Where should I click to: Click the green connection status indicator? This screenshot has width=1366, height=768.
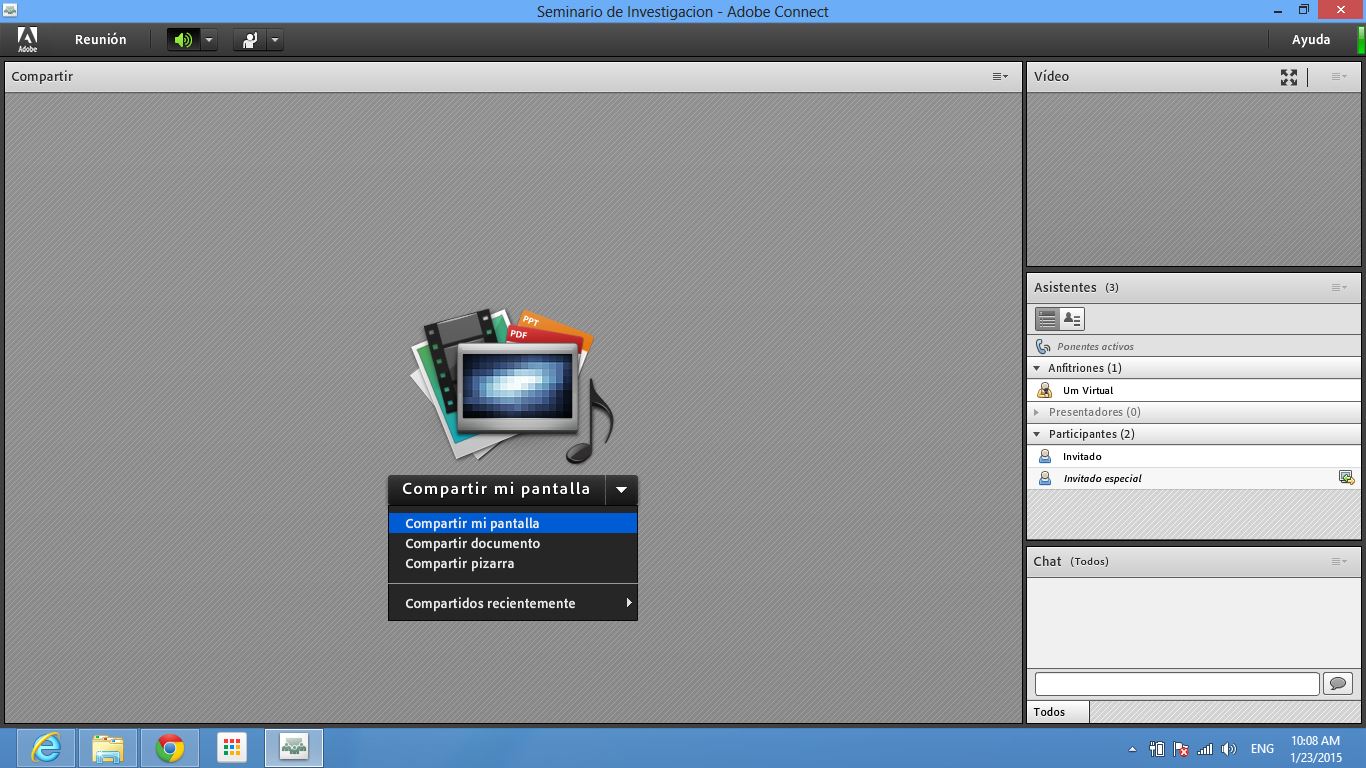pos(1361,40)
